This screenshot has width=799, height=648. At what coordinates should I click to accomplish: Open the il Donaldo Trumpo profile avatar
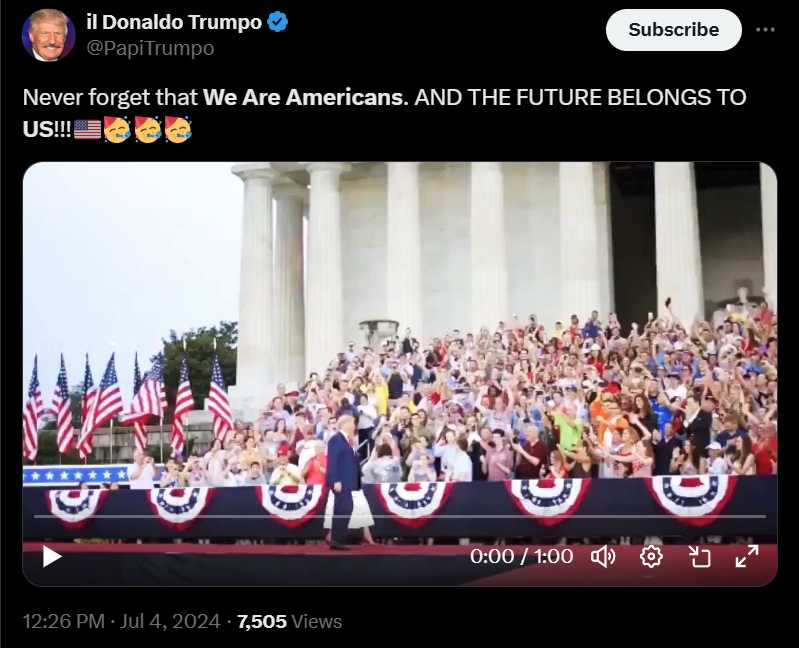(48, 35)
